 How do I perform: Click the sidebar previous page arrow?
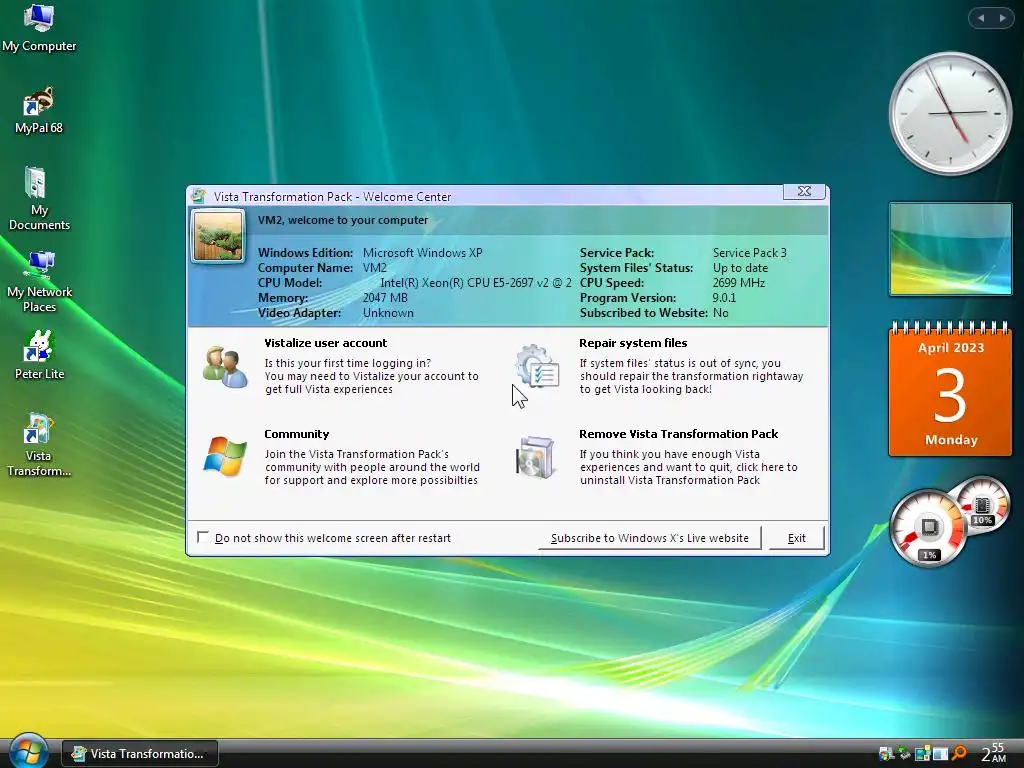981,18
